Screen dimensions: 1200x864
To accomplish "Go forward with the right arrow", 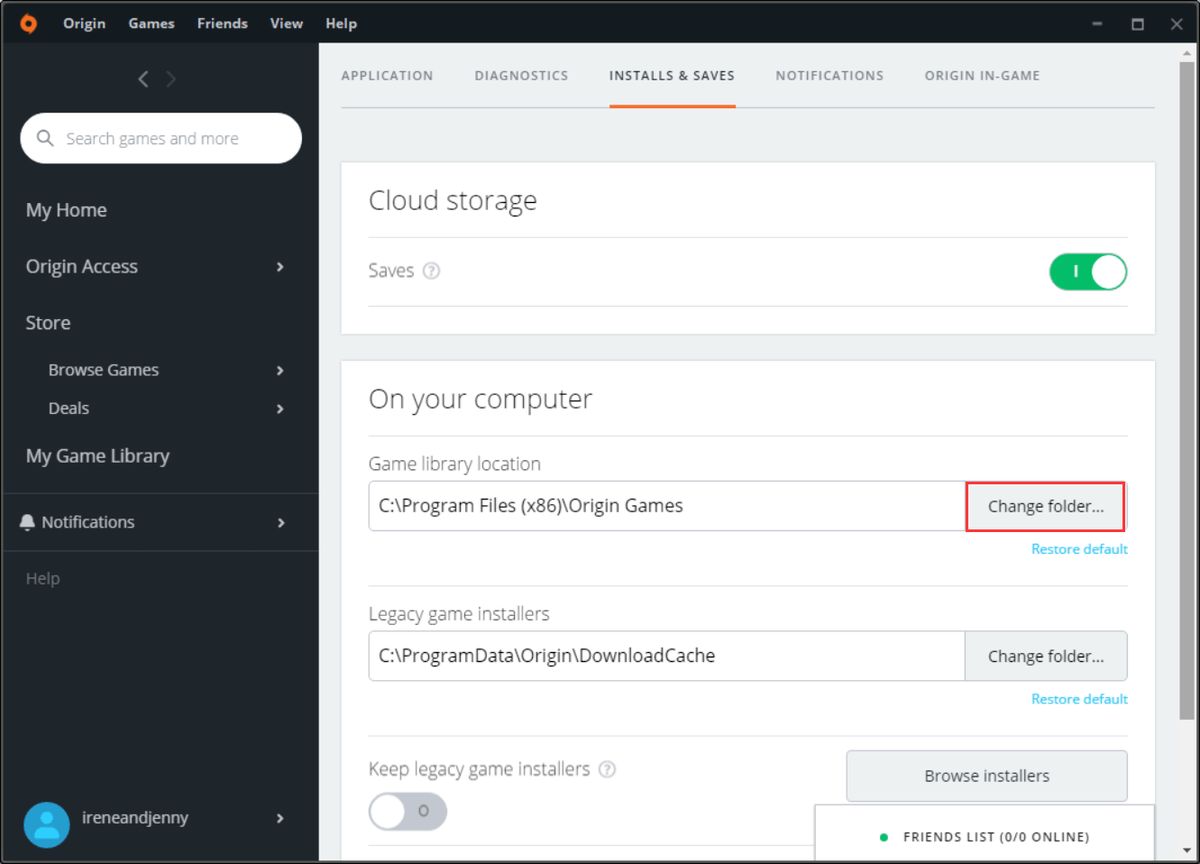I will click(x=171, y=79).
